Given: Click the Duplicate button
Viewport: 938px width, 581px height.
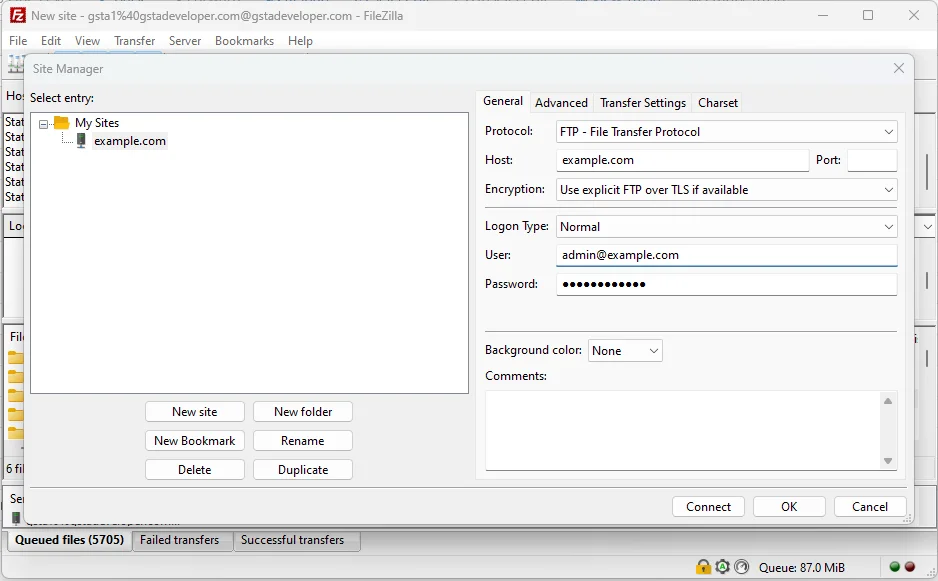Looking at the screenshot, I should pyautogui.click(x=303, y=470).
